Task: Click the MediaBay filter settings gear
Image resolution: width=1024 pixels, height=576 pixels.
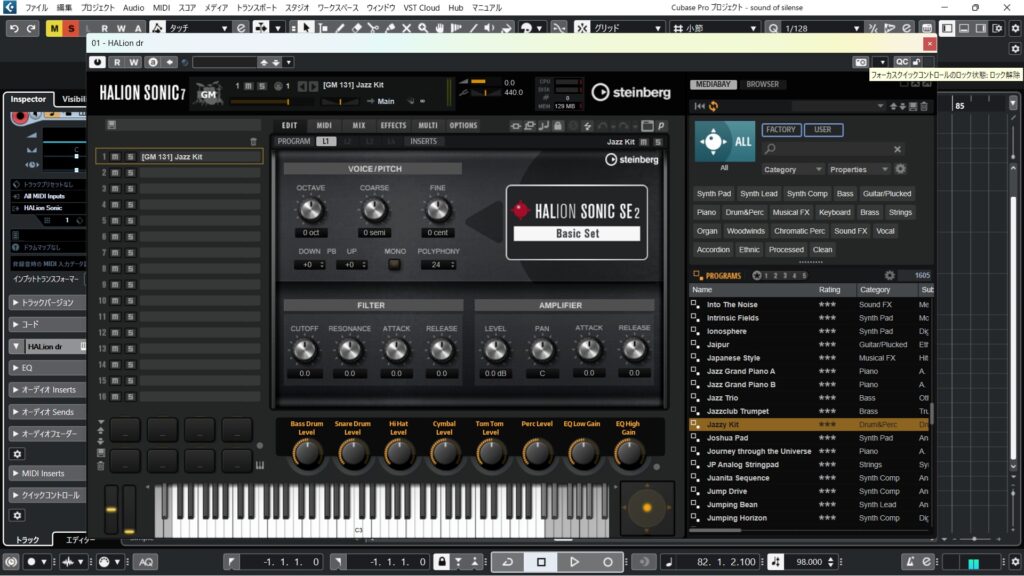Action: [900, 169]
